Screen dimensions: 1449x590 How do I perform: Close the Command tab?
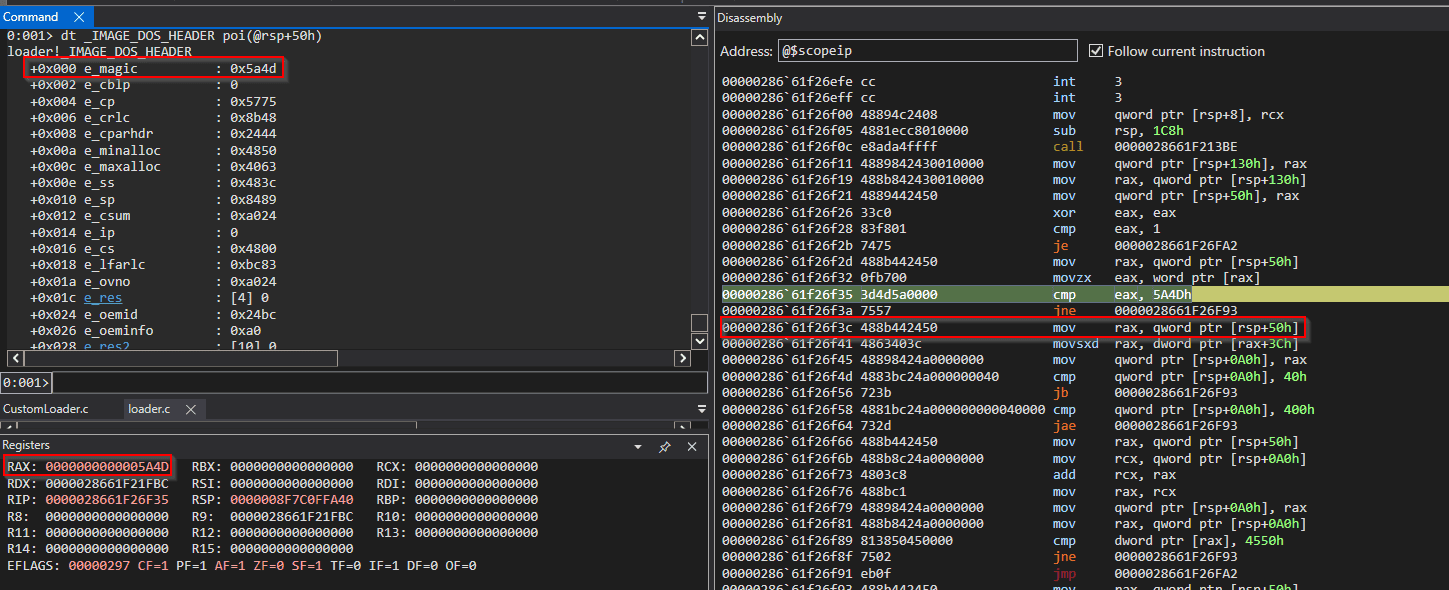pyautogui.click(x=81, y=17)
